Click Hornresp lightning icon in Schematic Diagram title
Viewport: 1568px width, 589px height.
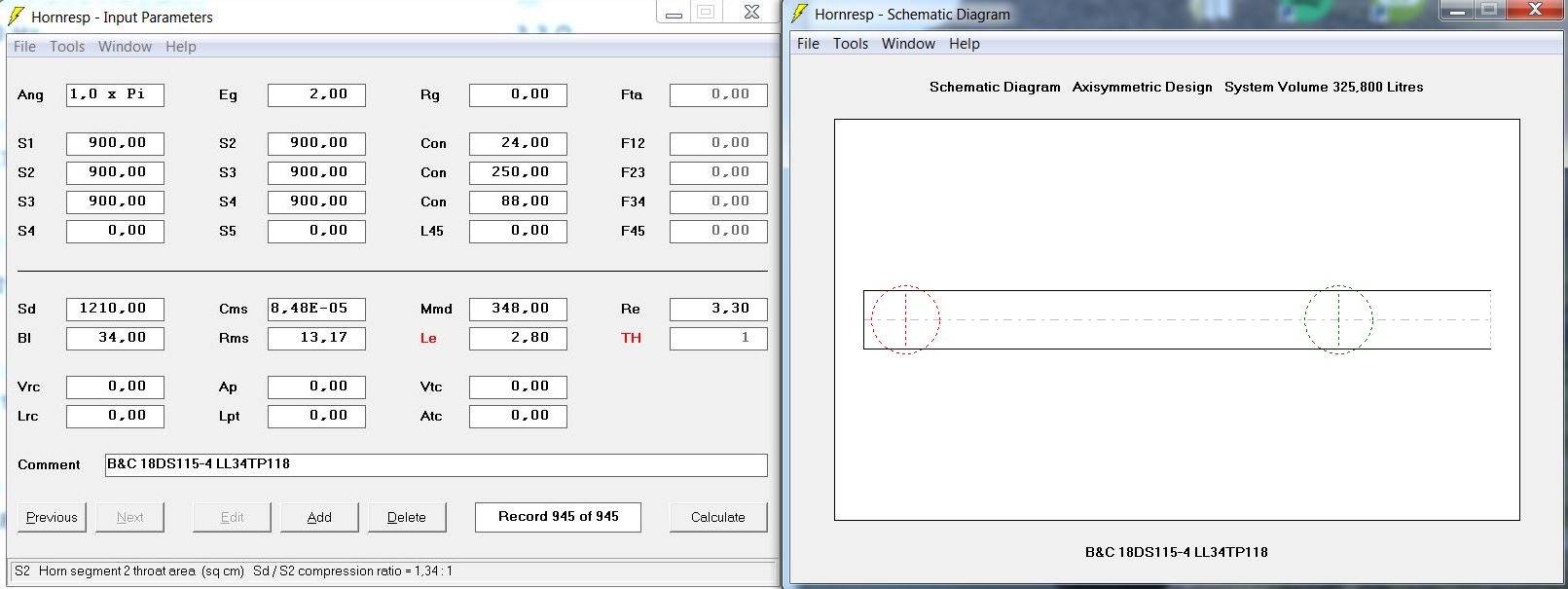click(799, 14)
